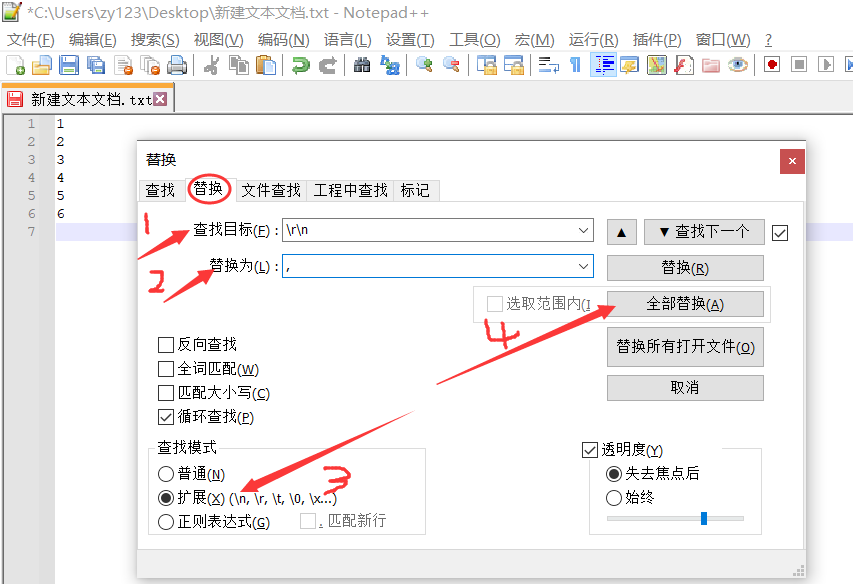Click the Stop recording macro icon

coord(799,65)
